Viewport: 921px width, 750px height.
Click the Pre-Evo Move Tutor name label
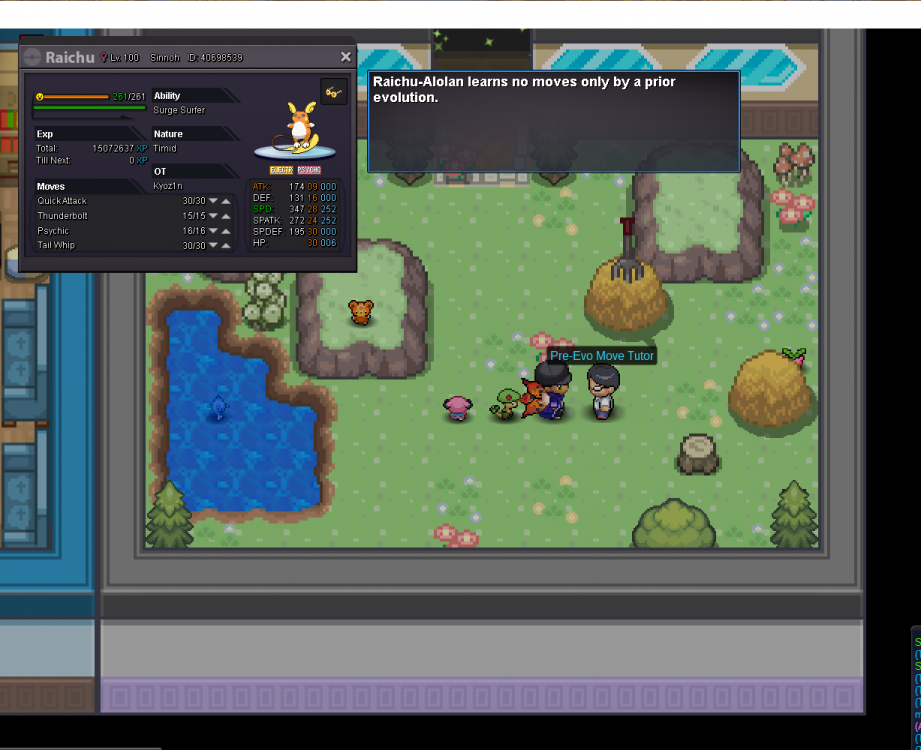pos(602,356)
